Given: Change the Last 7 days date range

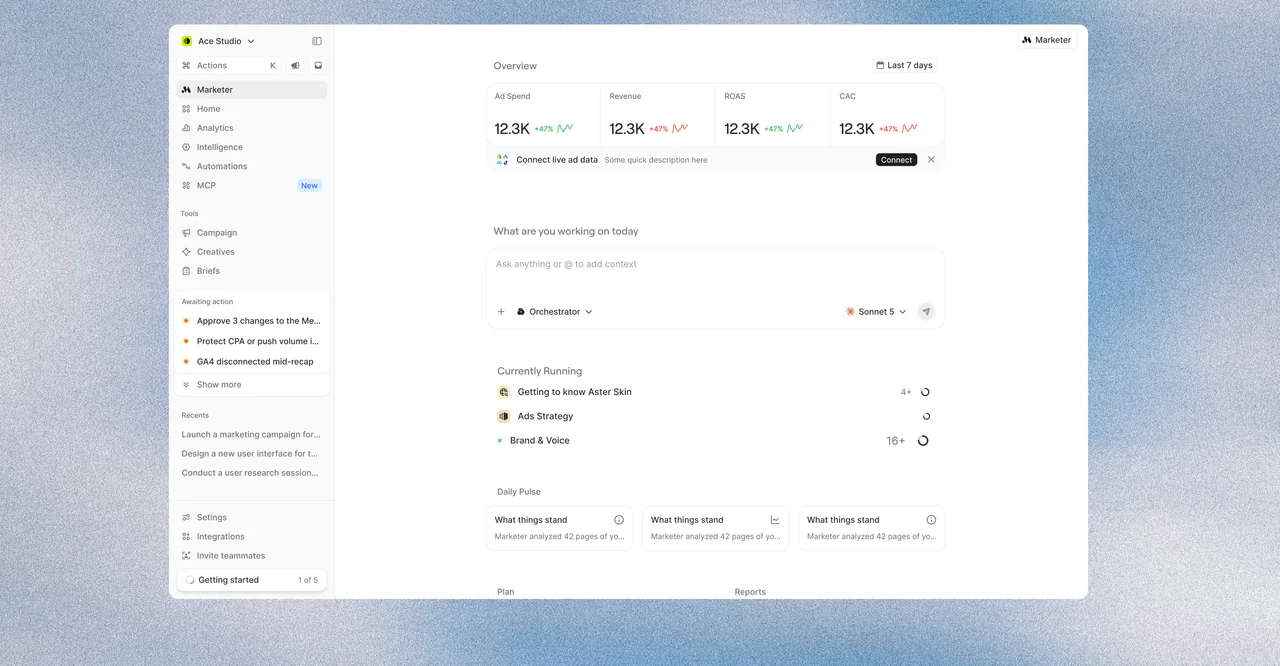Looking at the screenshot, I should pos(904,66).
